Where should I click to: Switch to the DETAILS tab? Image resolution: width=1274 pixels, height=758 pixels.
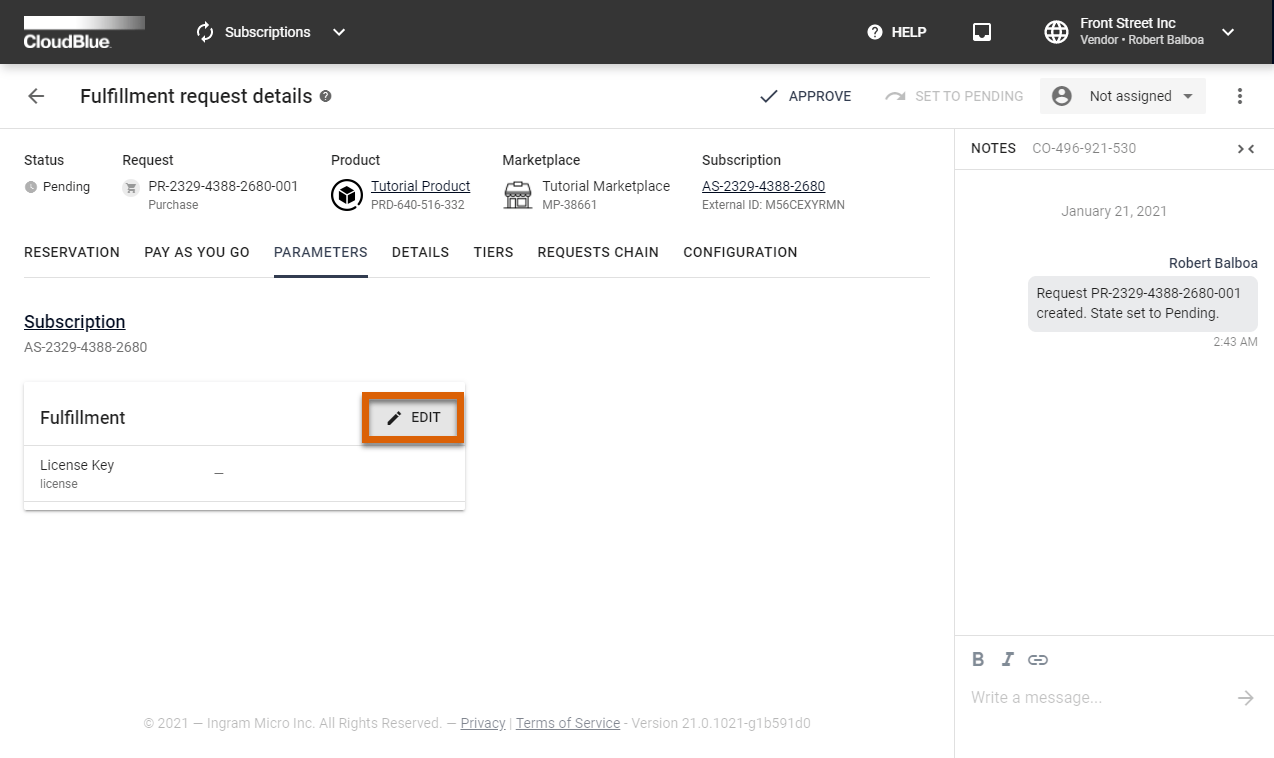coord(420,252)
